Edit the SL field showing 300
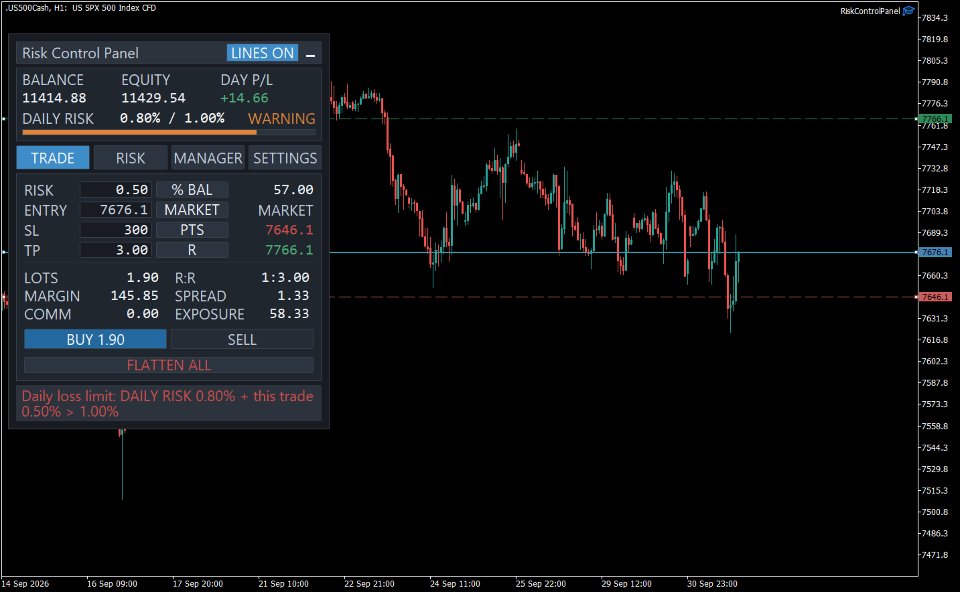The image size is (960, 592). [116, 230]
